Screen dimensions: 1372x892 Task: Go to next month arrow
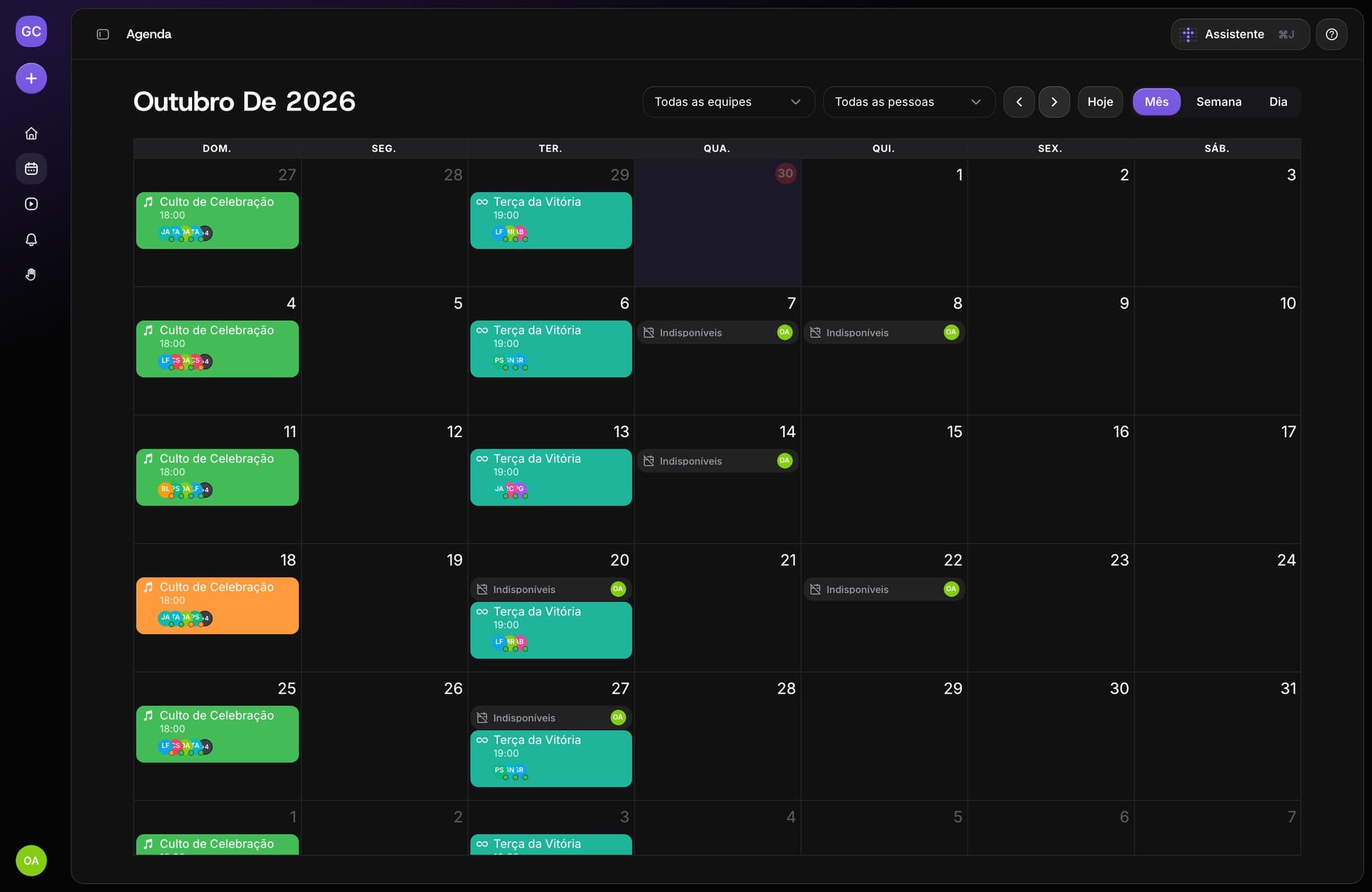click(1054, 102)
